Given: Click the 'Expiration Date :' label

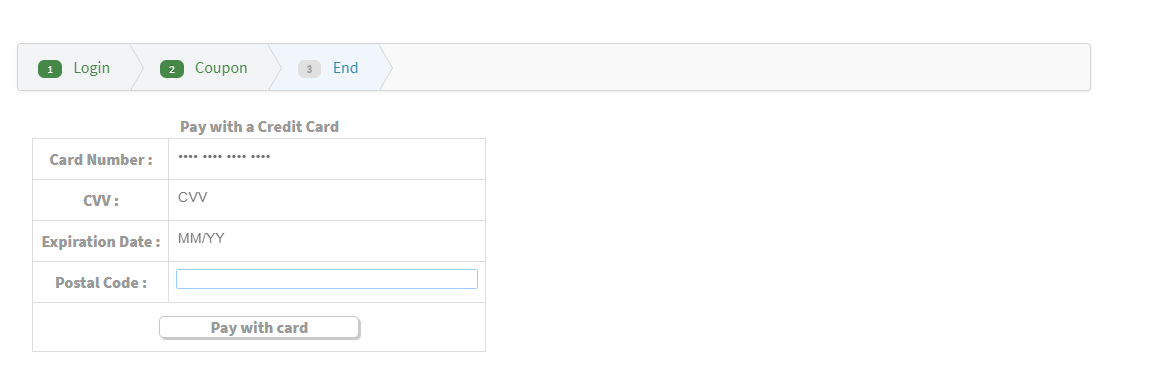Looking at the screenshot, I should [101, 242].
